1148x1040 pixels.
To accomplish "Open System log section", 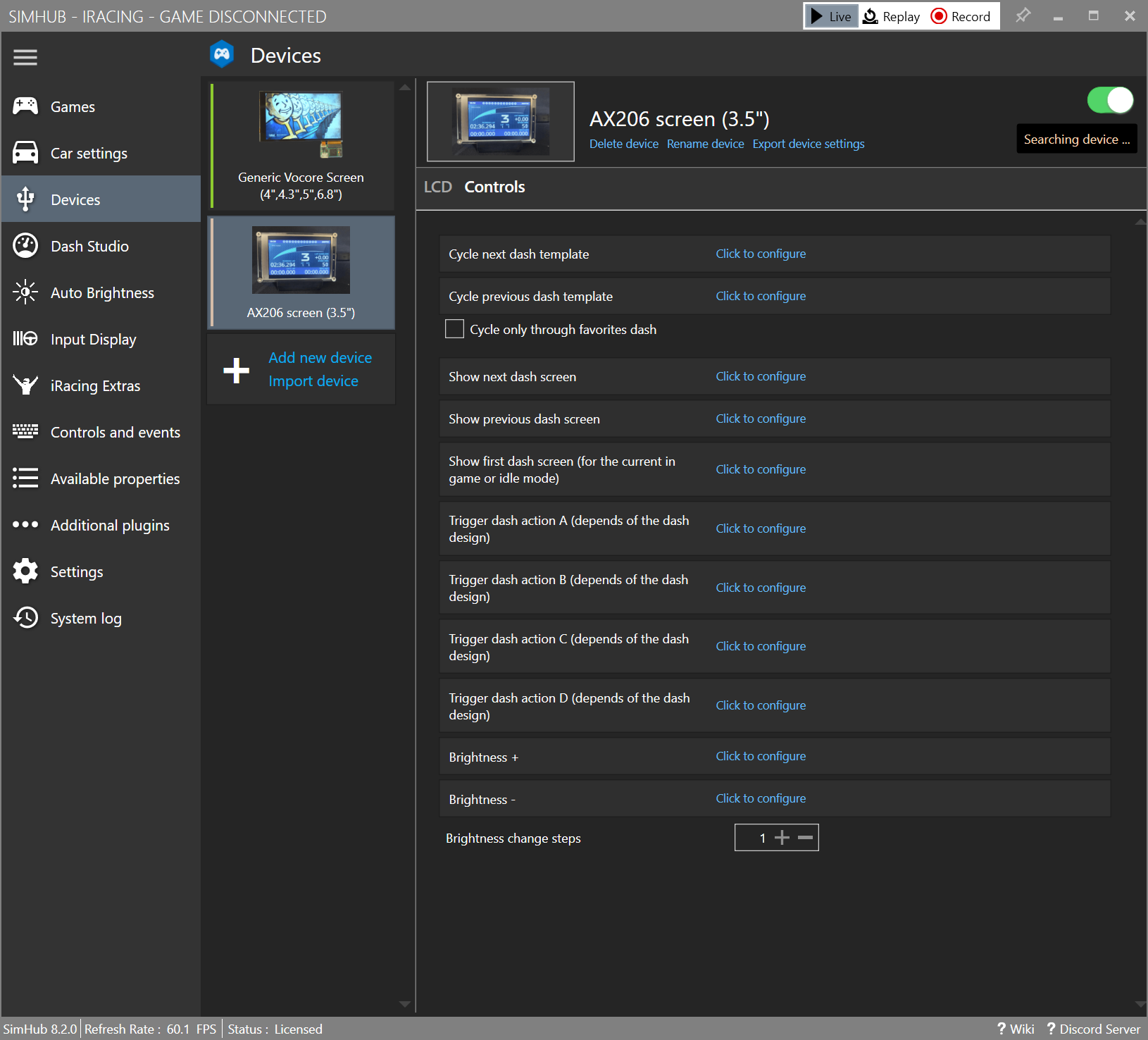I will 101,618.
